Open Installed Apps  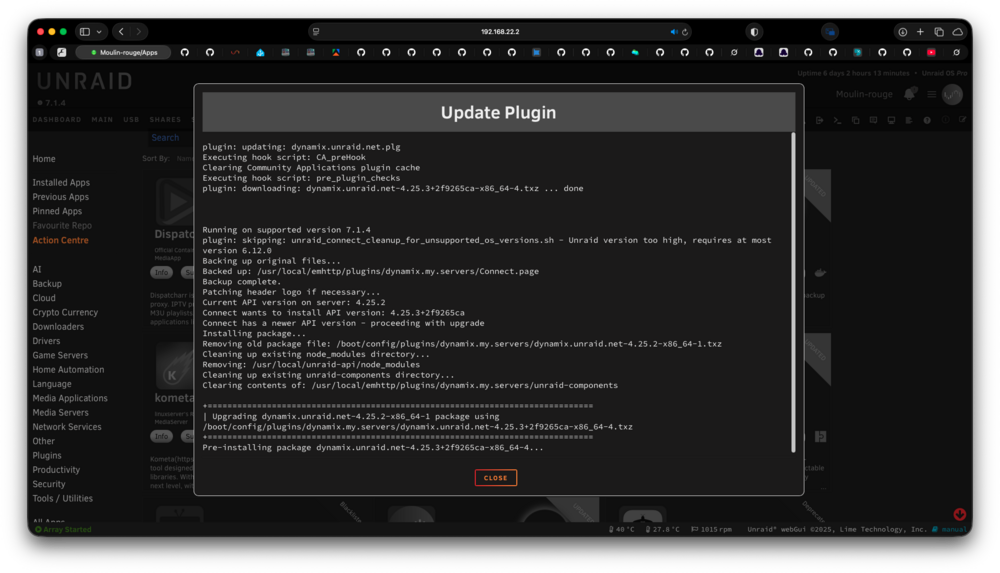[61, 182]
